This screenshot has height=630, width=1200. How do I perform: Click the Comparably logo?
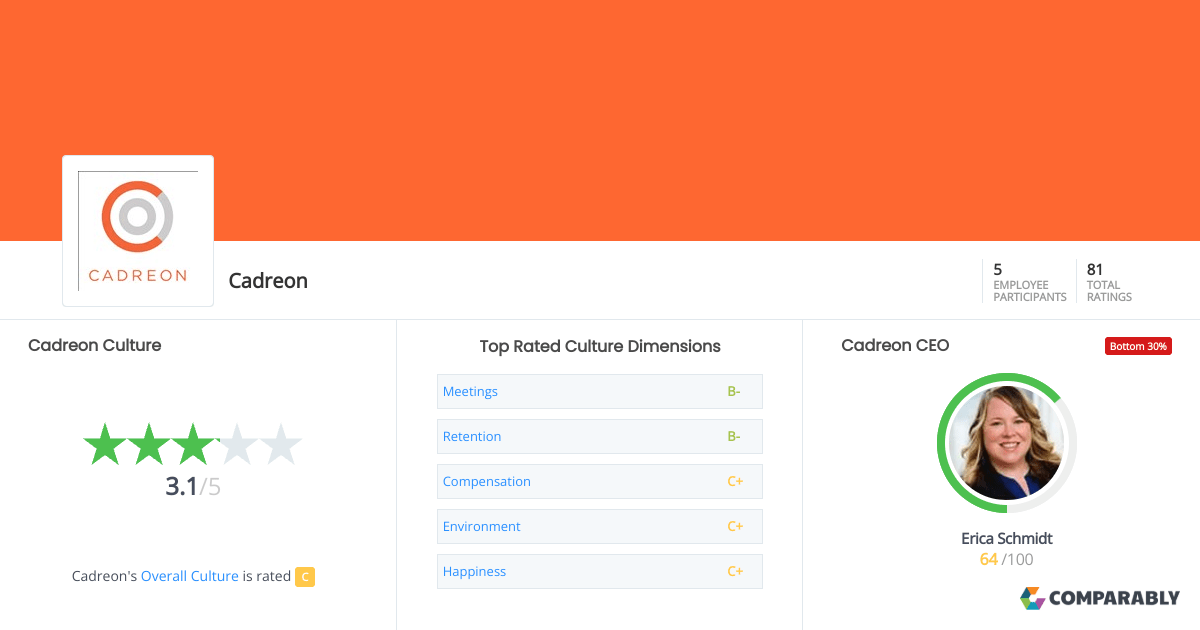click(1100, 598)
